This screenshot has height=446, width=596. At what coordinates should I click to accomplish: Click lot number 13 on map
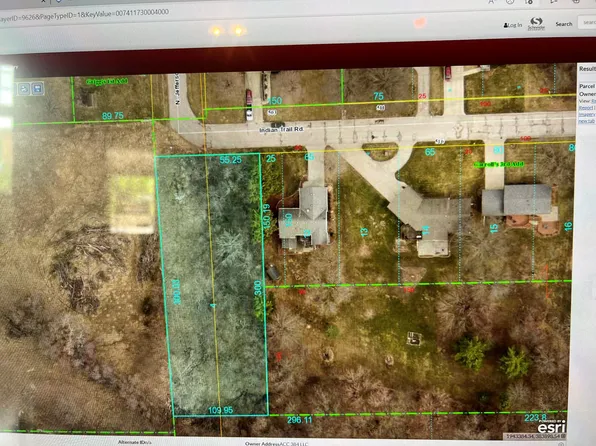pyautogui.click(x=364, y=232)
